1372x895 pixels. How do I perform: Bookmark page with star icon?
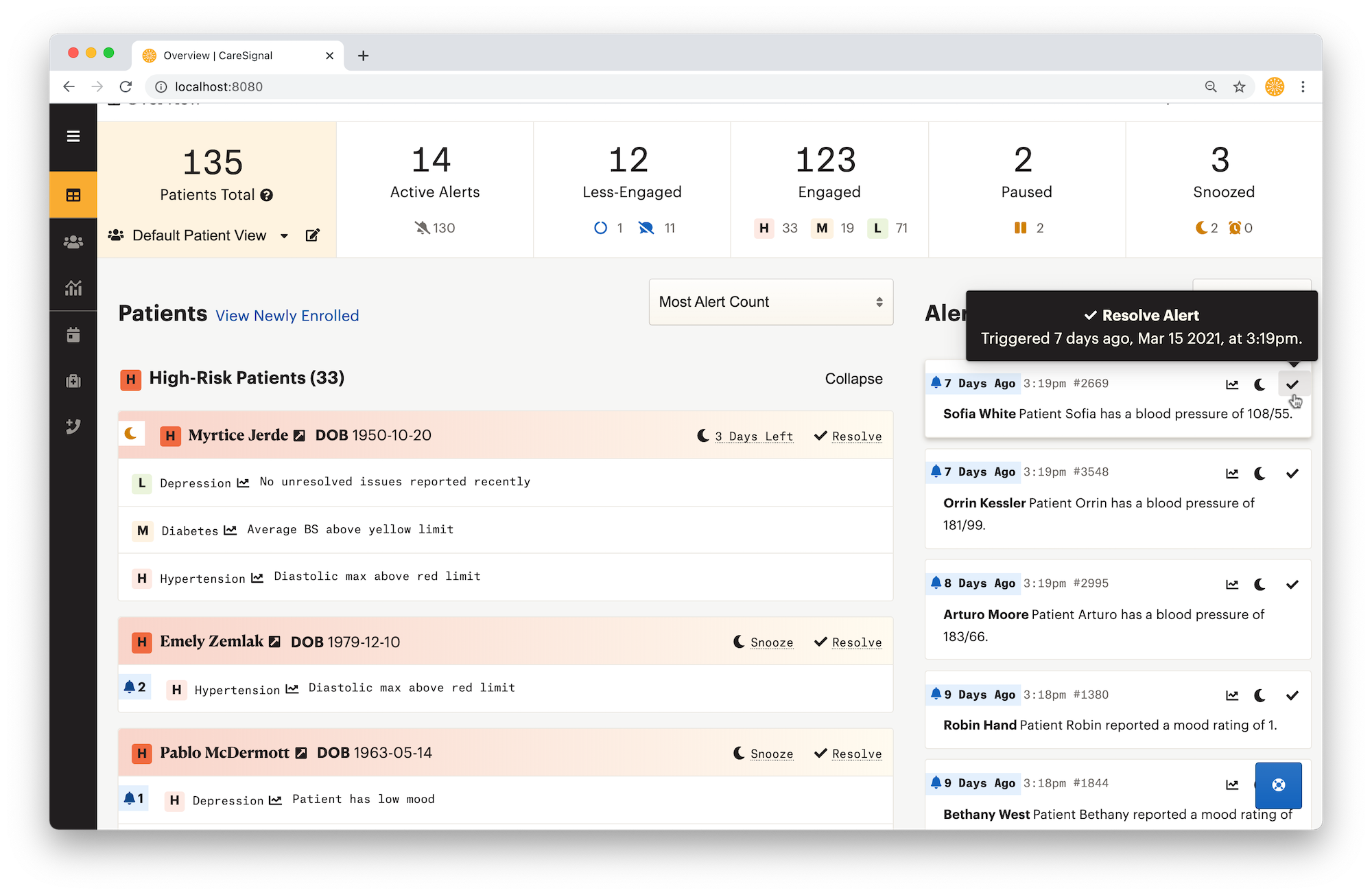pyautogui.click(x=1239, y=86)
